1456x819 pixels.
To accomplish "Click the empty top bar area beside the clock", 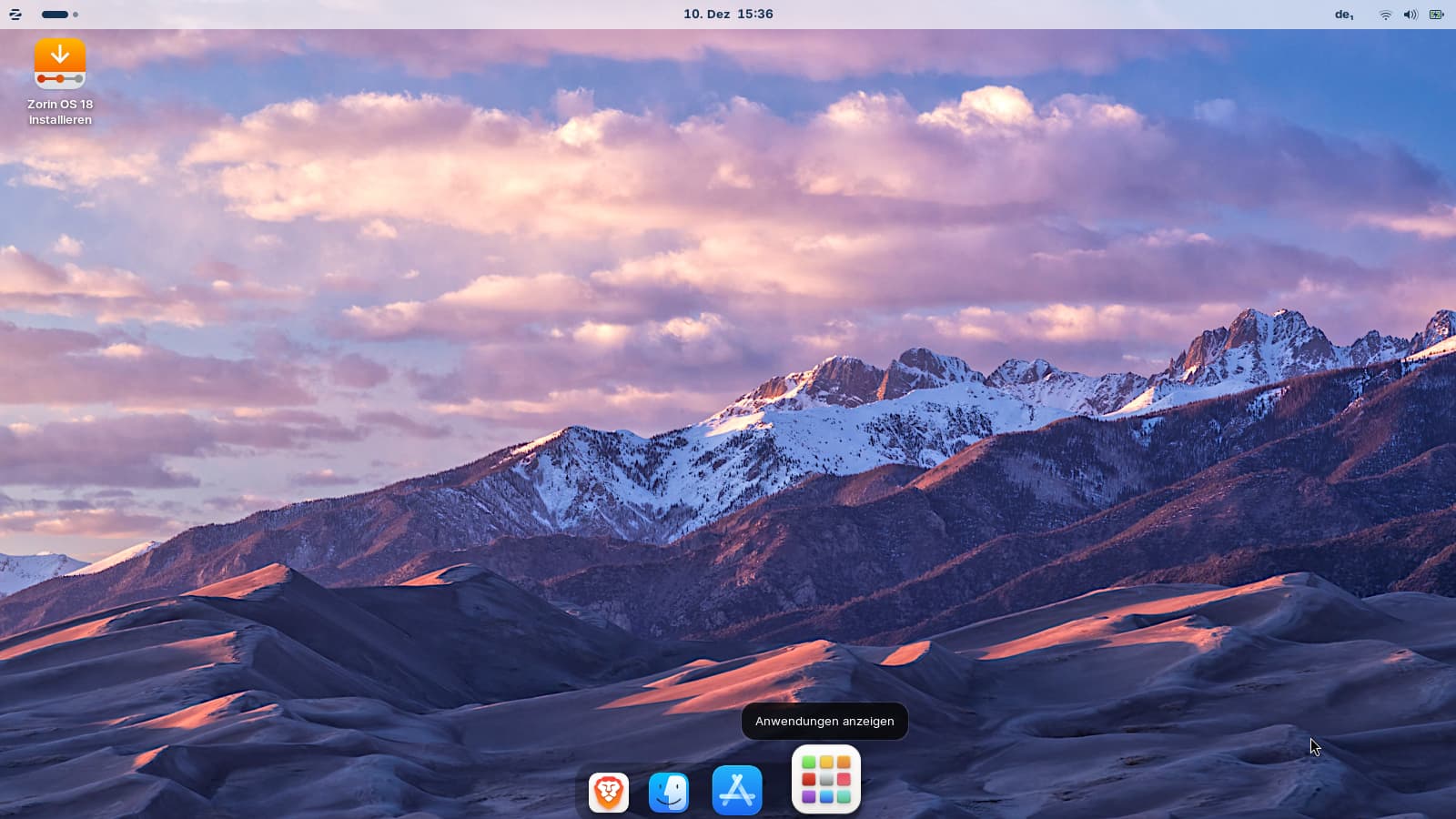I will pos(1001,15).
